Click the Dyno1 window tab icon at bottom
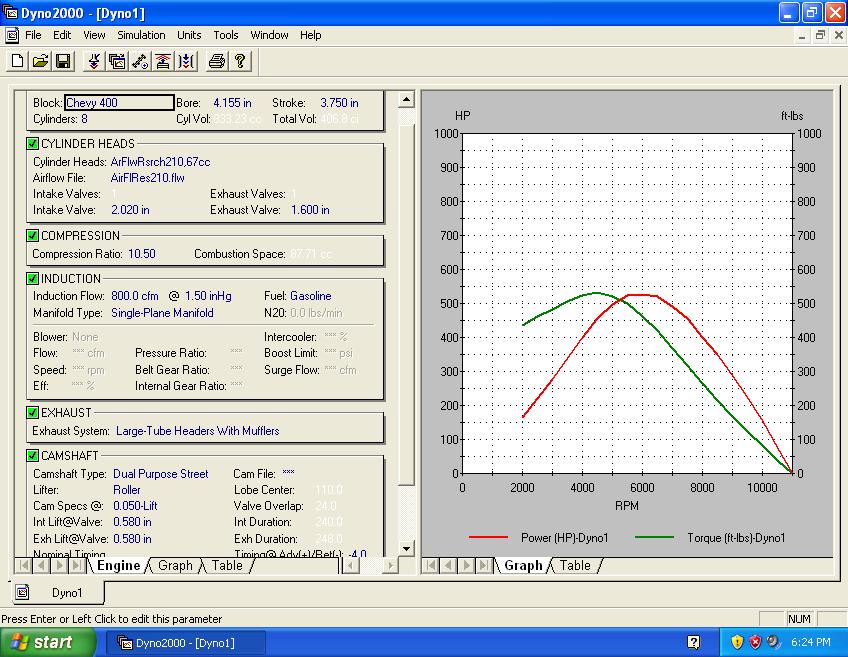 coord(22,593)
